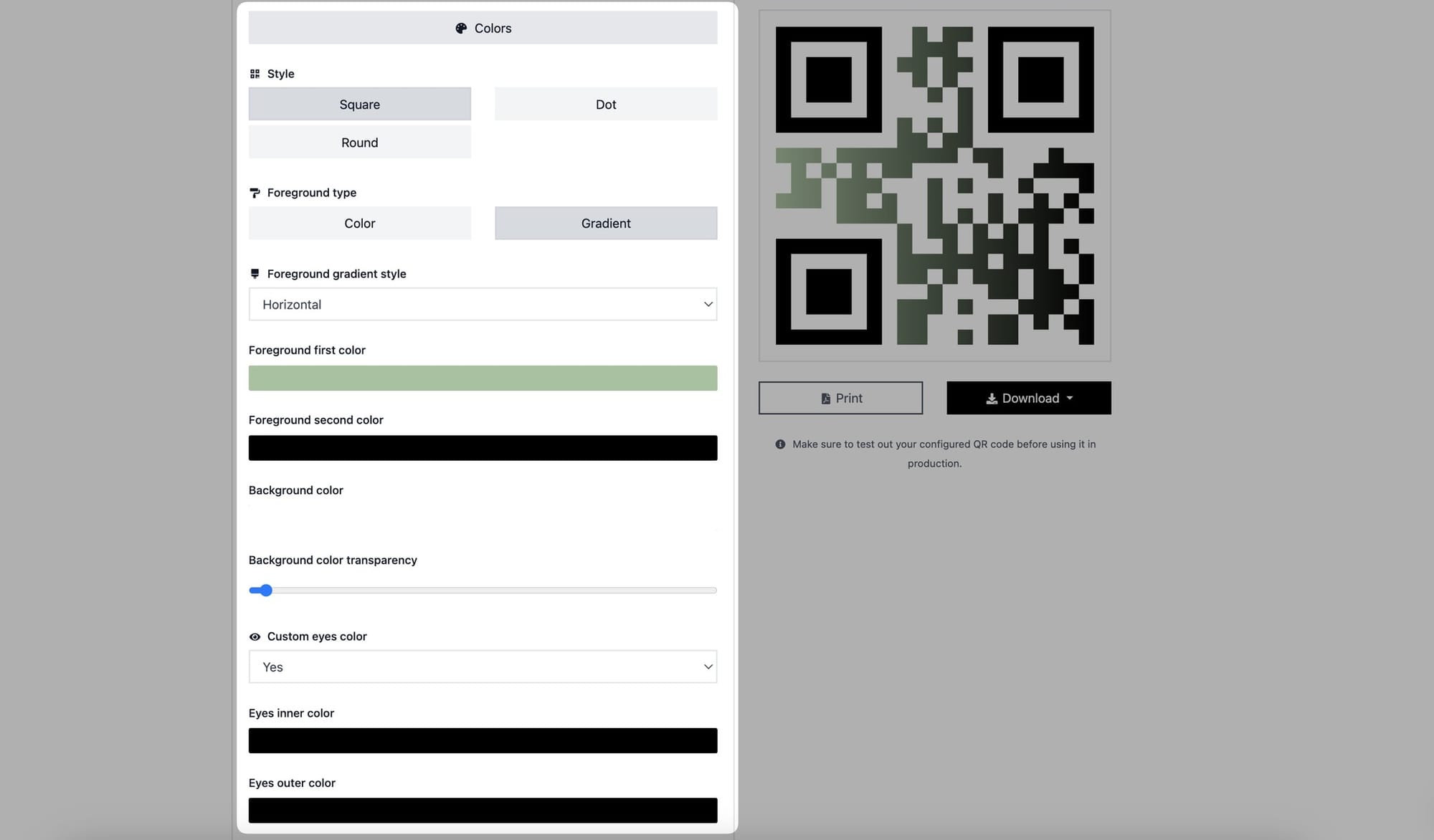The height and width of the screenshot is (840, 1434).
Task: Click the Color foreground type tab
Action: point(360,223)
